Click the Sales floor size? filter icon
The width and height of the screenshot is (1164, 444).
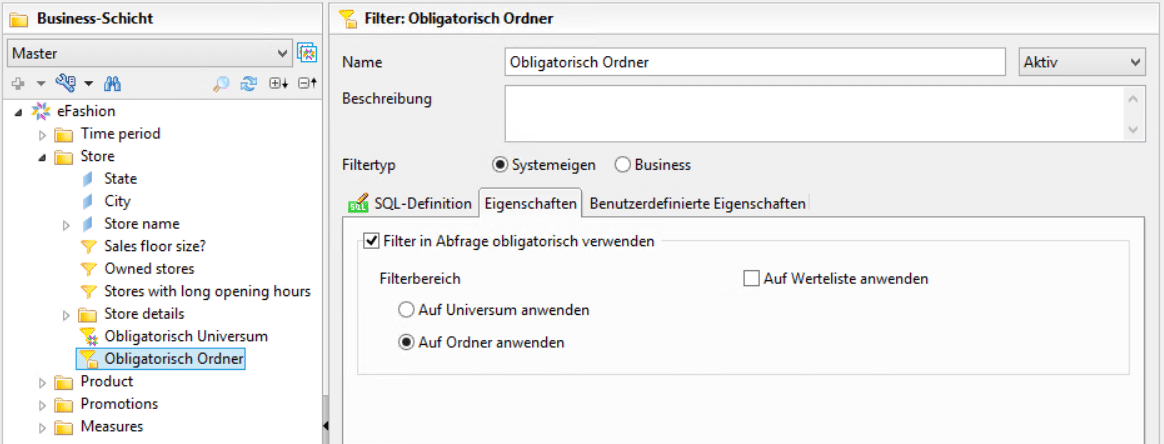(88, 247)
